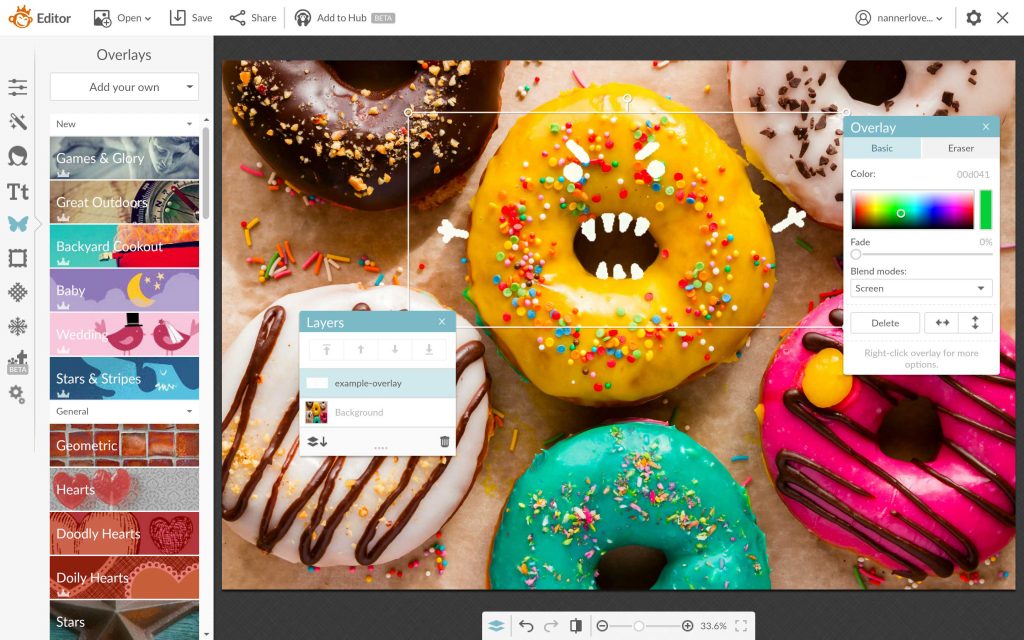Open the Basic Edits sliders panel

(x=17, y=87)
